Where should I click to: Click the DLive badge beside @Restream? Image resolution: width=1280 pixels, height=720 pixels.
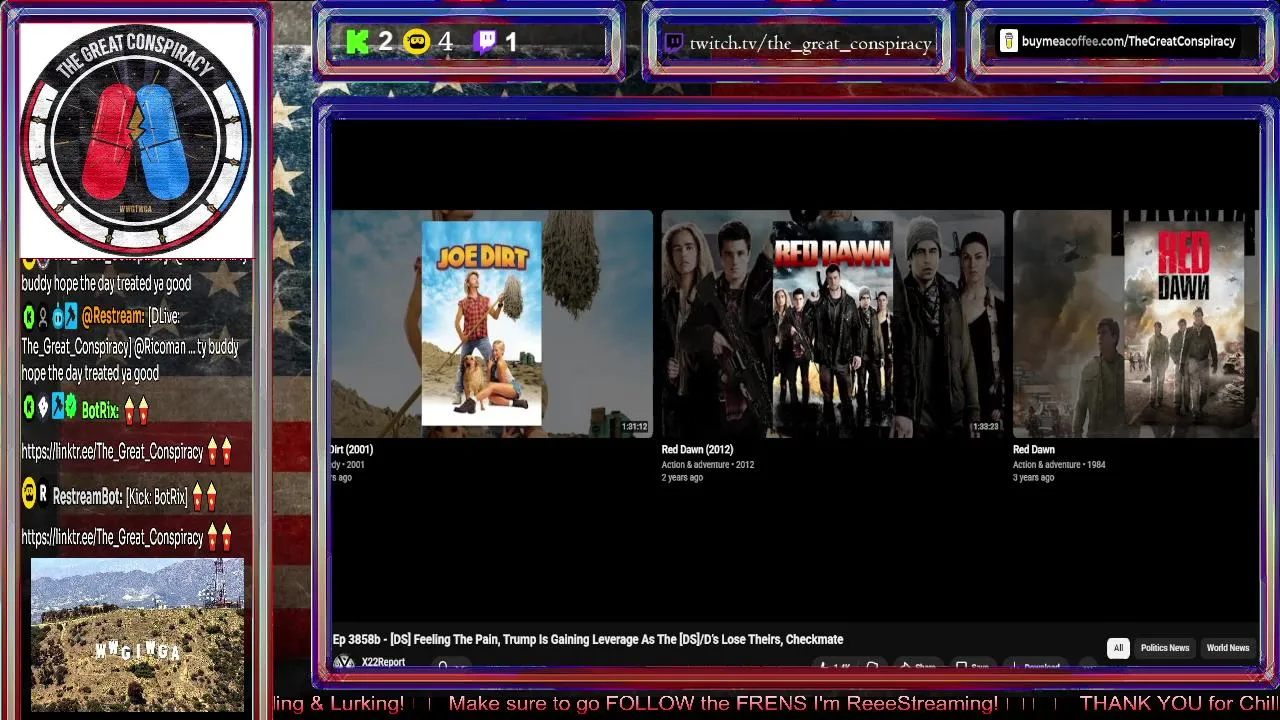click(57, 316)
